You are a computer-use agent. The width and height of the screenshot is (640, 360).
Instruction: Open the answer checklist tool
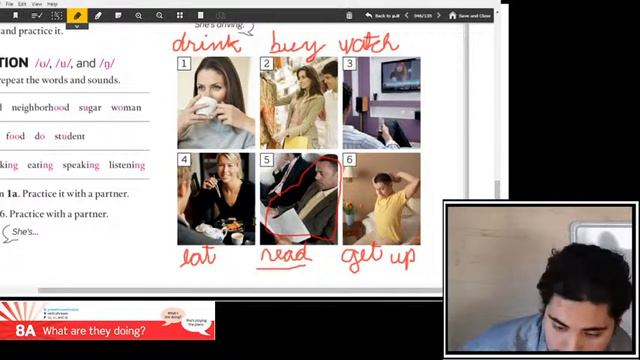click(x=37, y=16)
